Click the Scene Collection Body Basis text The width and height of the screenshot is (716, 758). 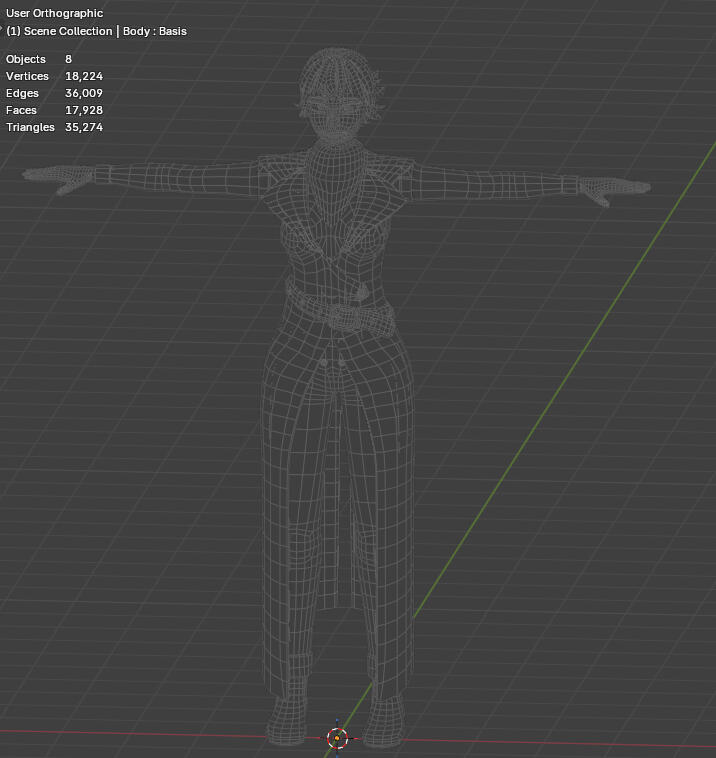[96, 31]
